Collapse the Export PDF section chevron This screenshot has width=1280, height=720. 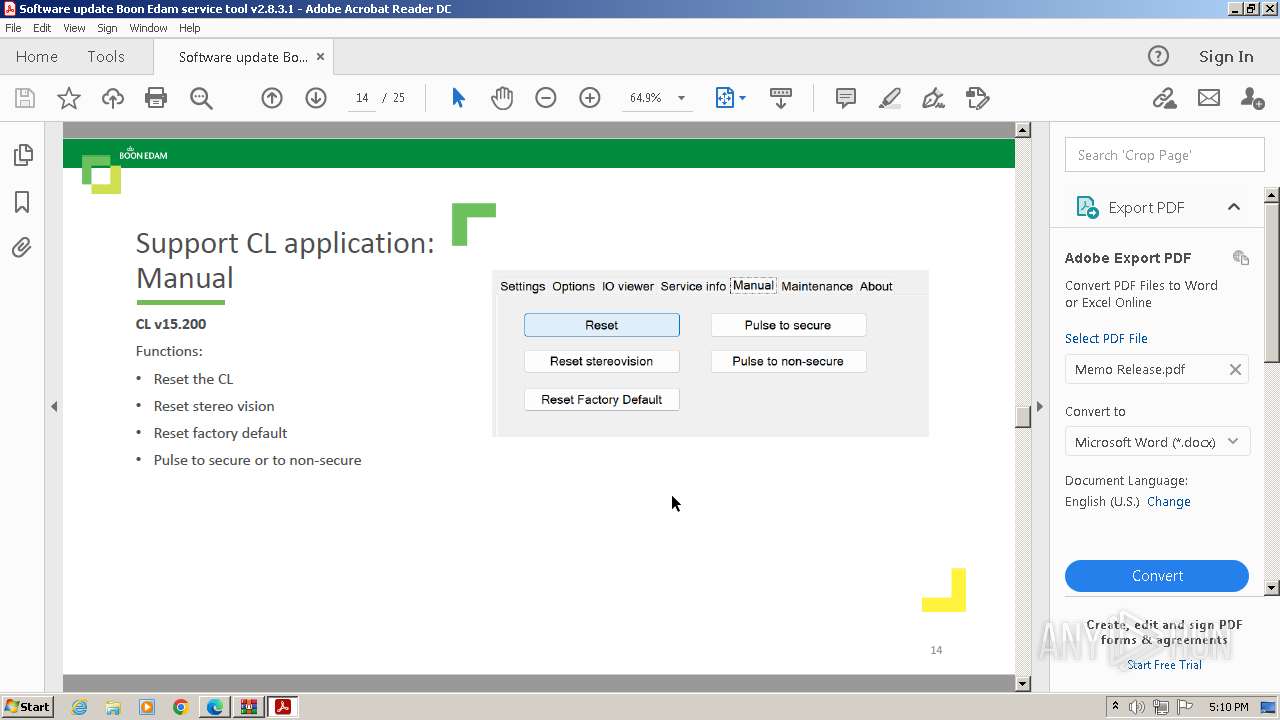[1234, 207]
